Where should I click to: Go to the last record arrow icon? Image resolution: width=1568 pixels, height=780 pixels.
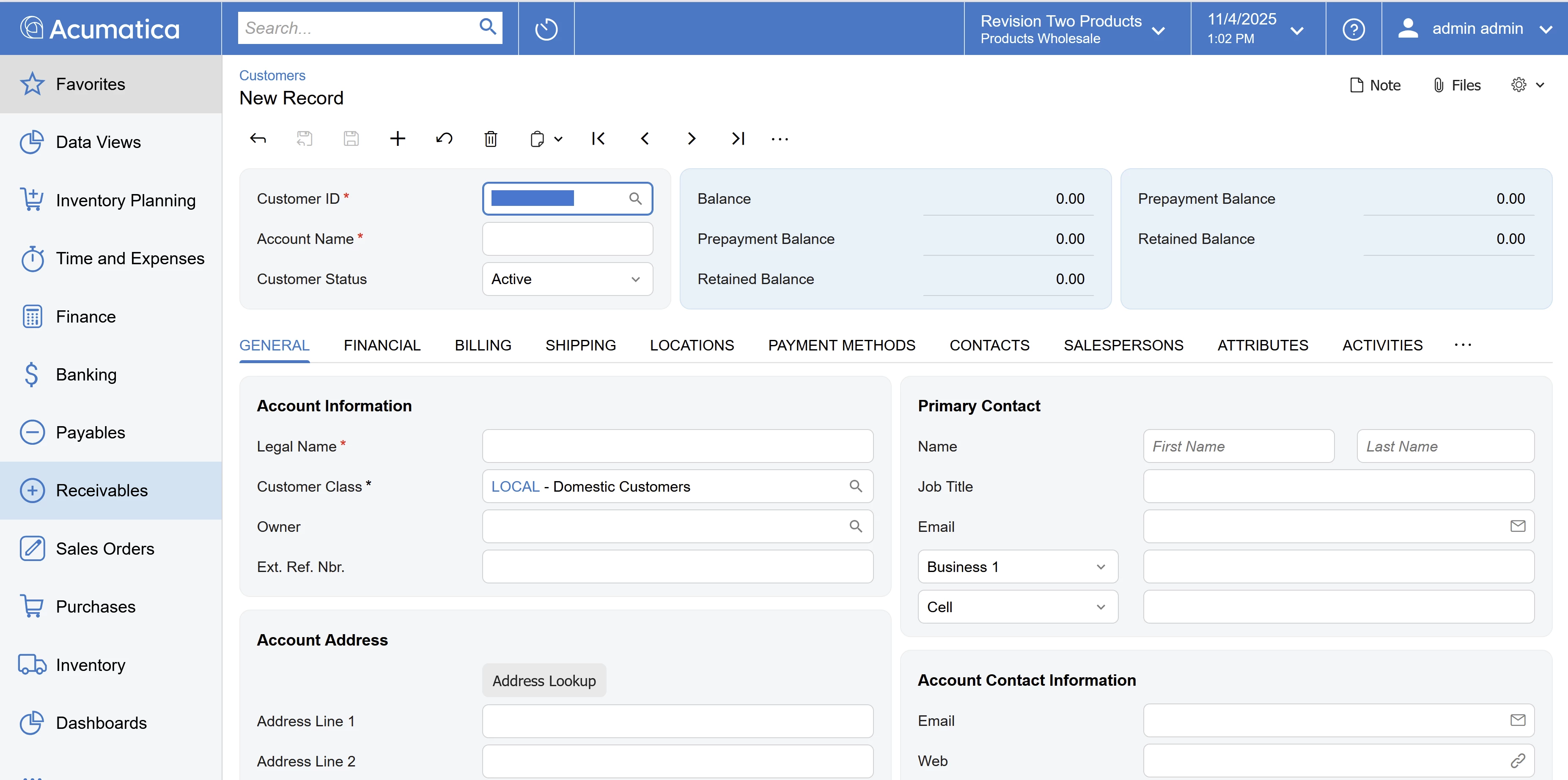738,139
